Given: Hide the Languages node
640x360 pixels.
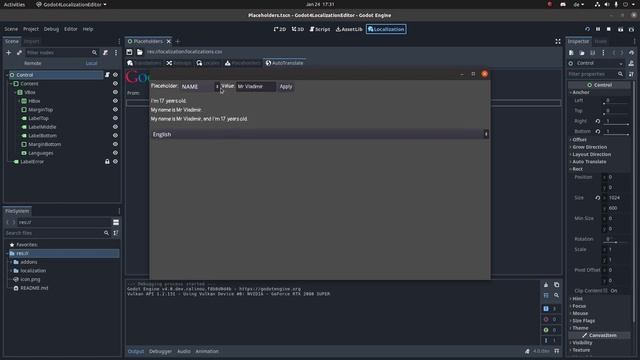Looking at the screenshot, I should click(x=116, y=153).
